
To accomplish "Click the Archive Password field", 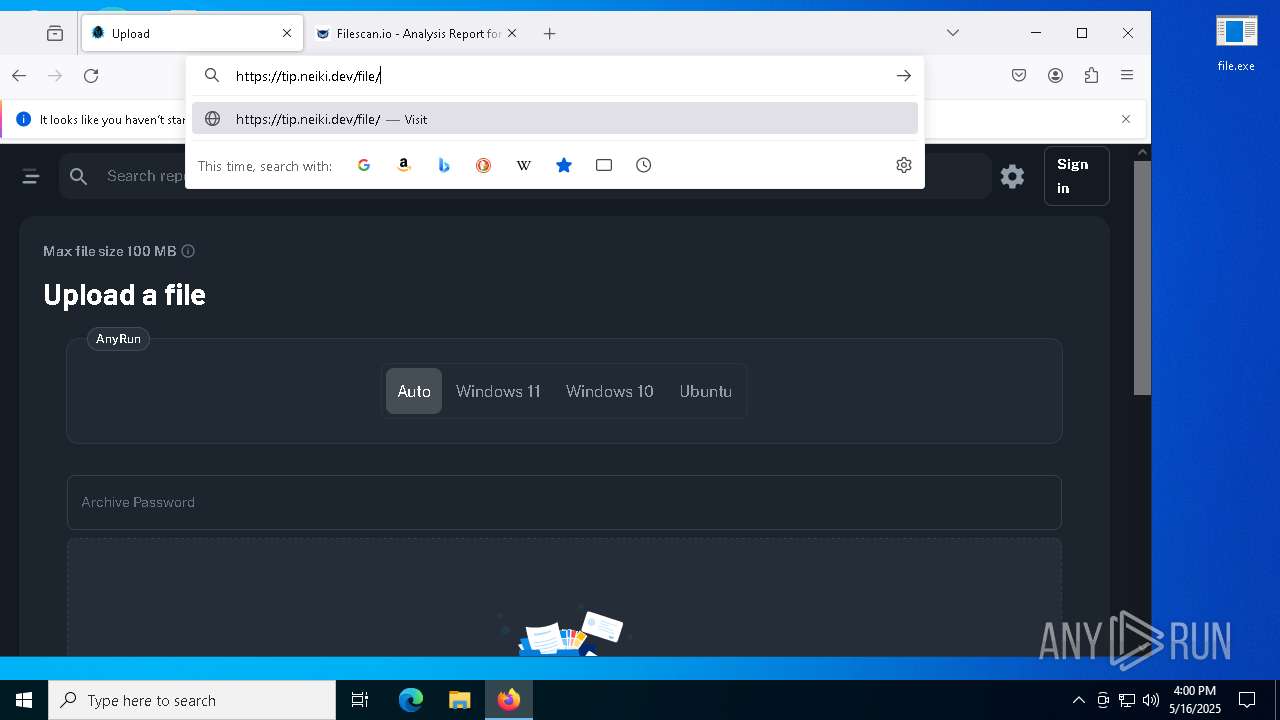I will pos(564,502).
